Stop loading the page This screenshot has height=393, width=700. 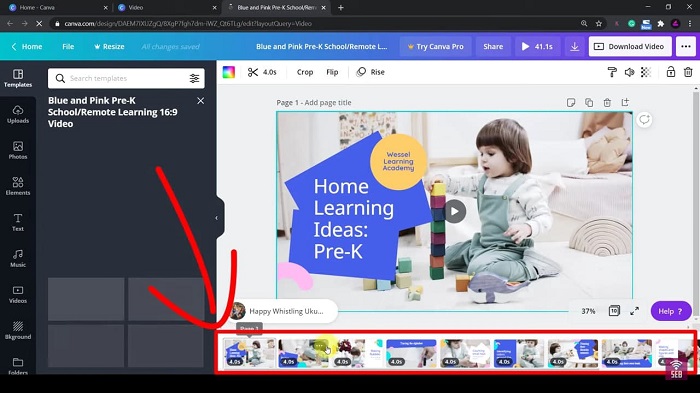click(39, 24)
